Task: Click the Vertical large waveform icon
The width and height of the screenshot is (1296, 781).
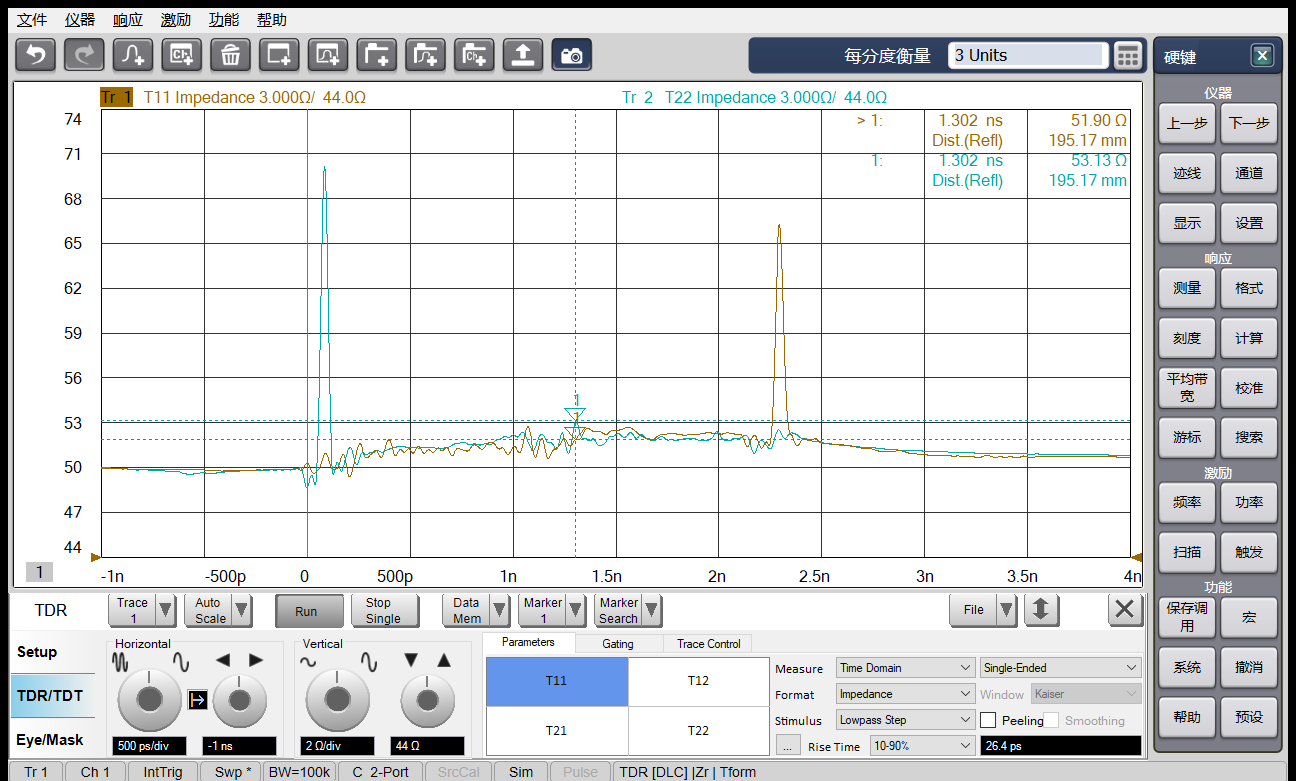Action: click(x=368, y=662)
